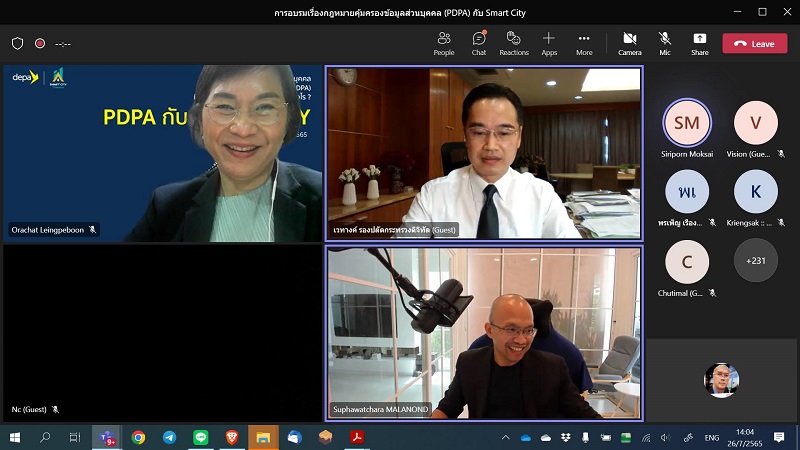Click the Apps plus icon
The image size is (800, 450).
tap(549, 43)
